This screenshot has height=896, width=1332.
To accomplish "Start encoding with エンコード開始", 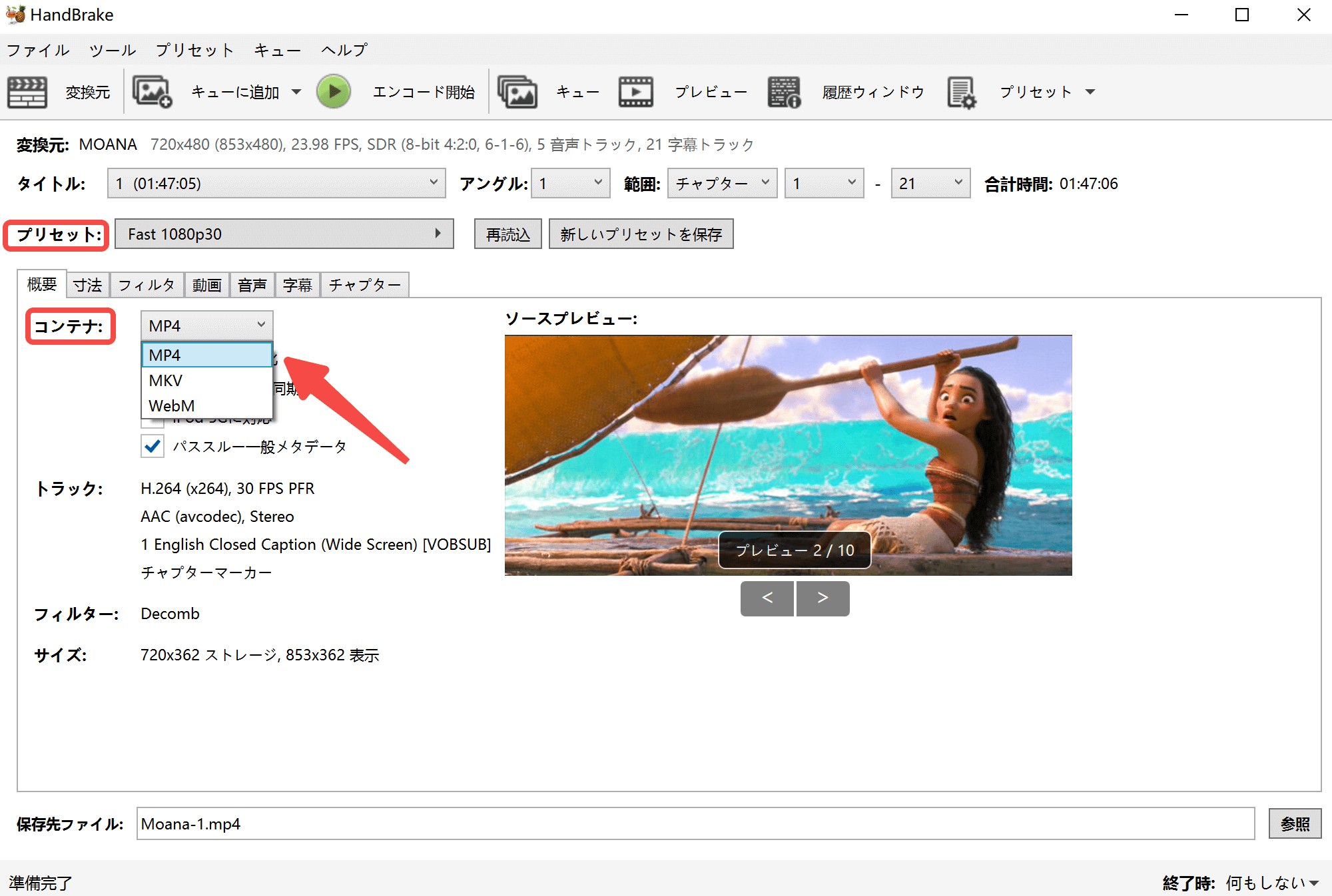I will click(x=424, y=93).
